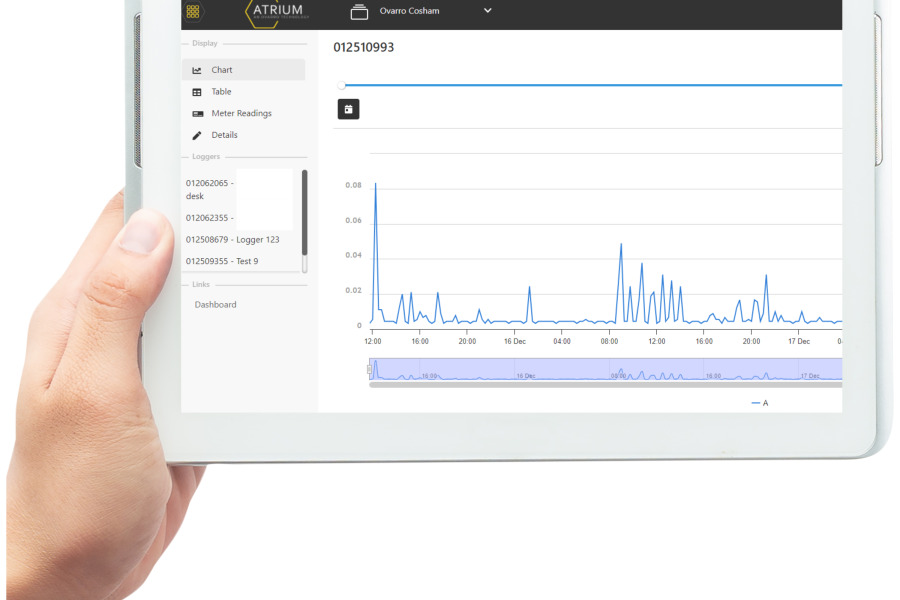Click the time range slider handle
Viewport: 900px width, 600px height.
tap(342, 86)
